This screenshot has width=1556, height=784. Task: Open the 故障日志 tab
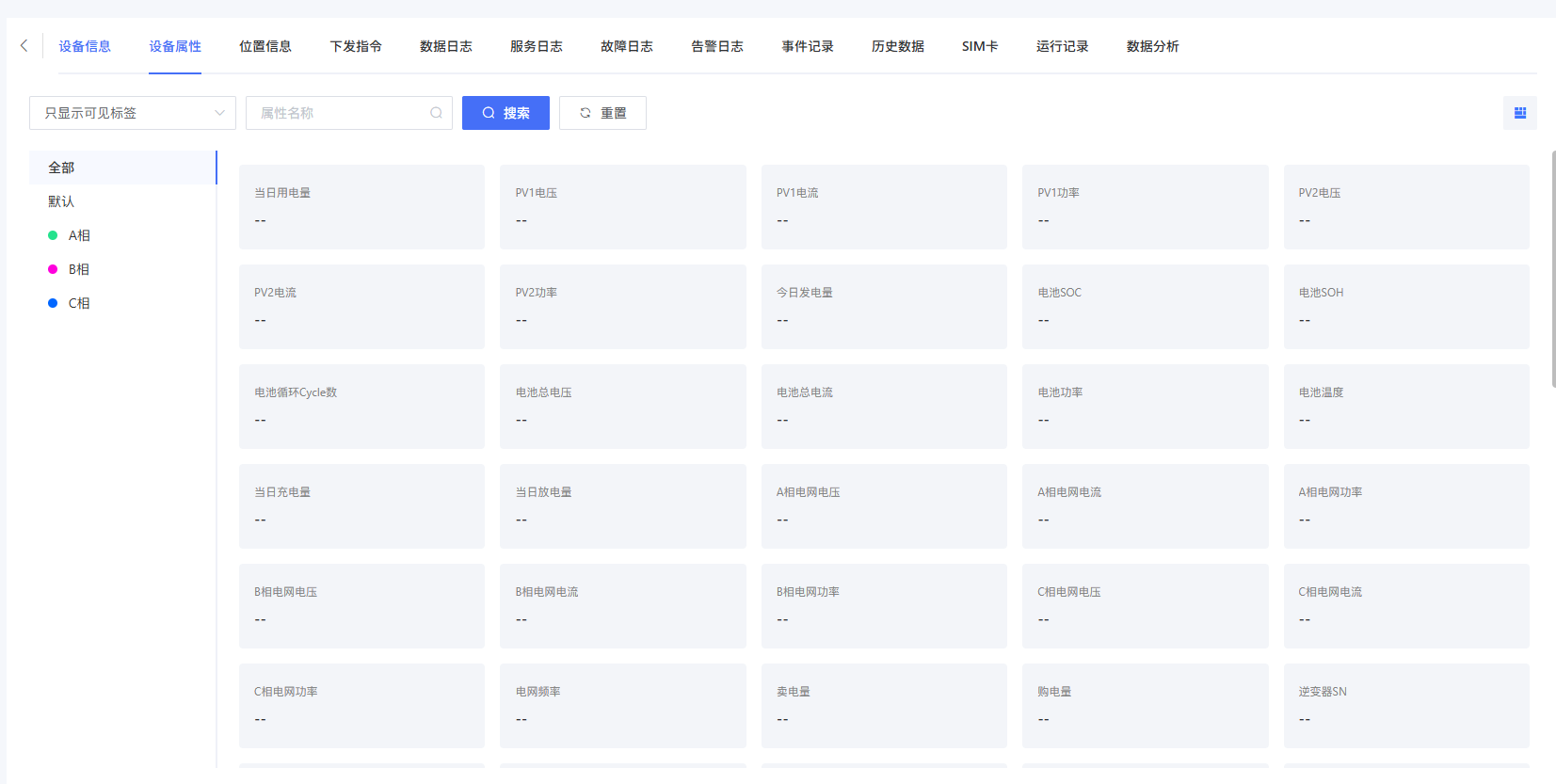tap(627, 46)
